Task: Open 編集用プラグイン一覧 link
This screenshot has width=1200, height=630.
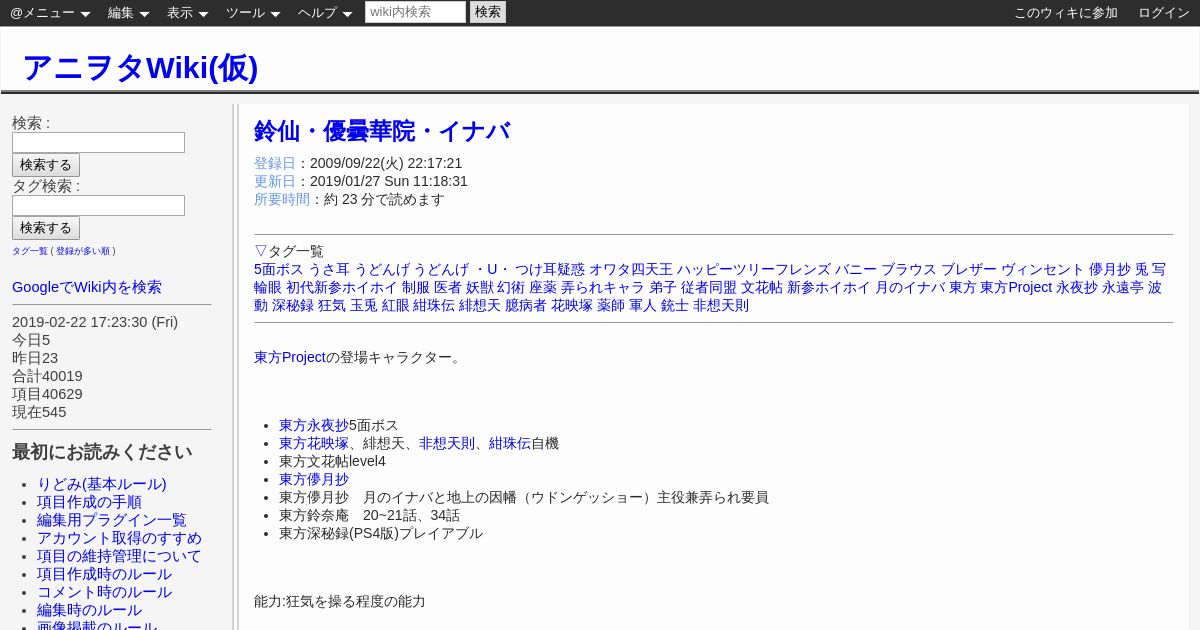Action: point(112,520)
